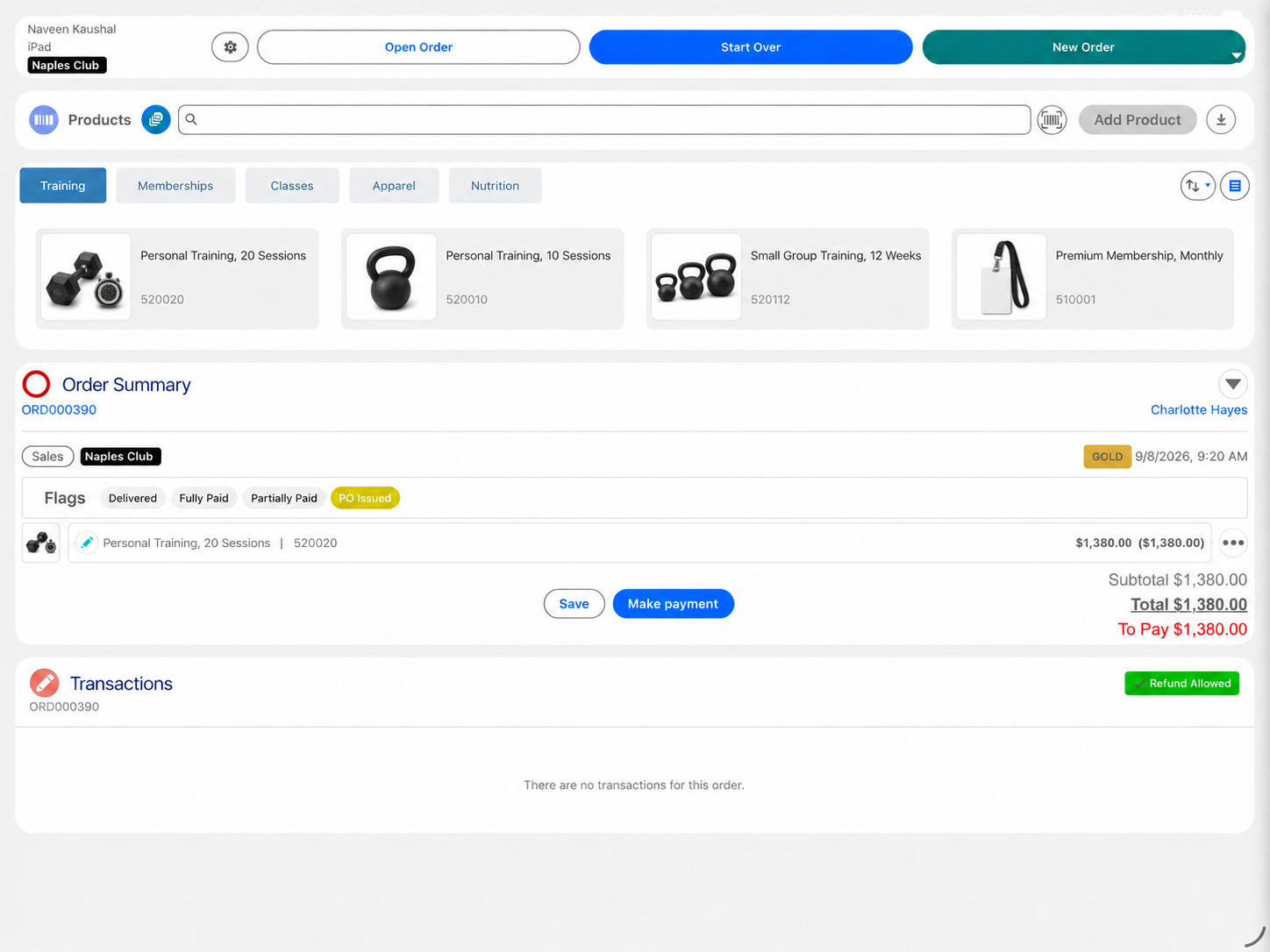Image resolution: width=1270 pixels, height=952 pixels.
Task: Select Personal Training, 10 Sessions product card
Action: point(482,279)
